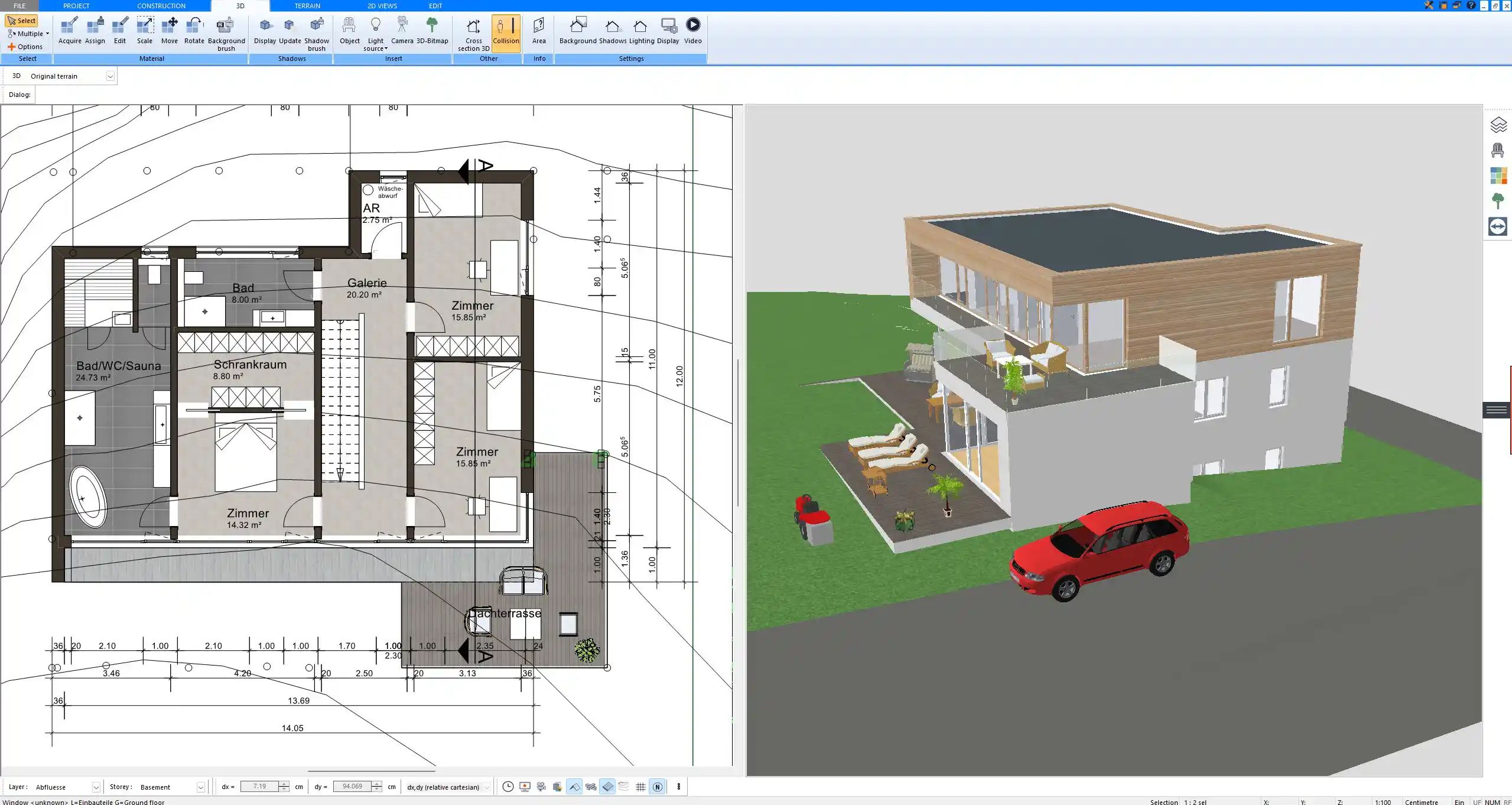The height and width of the screenshot is (805, 1512).
Task: Open the Edit material tool
Action: [120, 31]
